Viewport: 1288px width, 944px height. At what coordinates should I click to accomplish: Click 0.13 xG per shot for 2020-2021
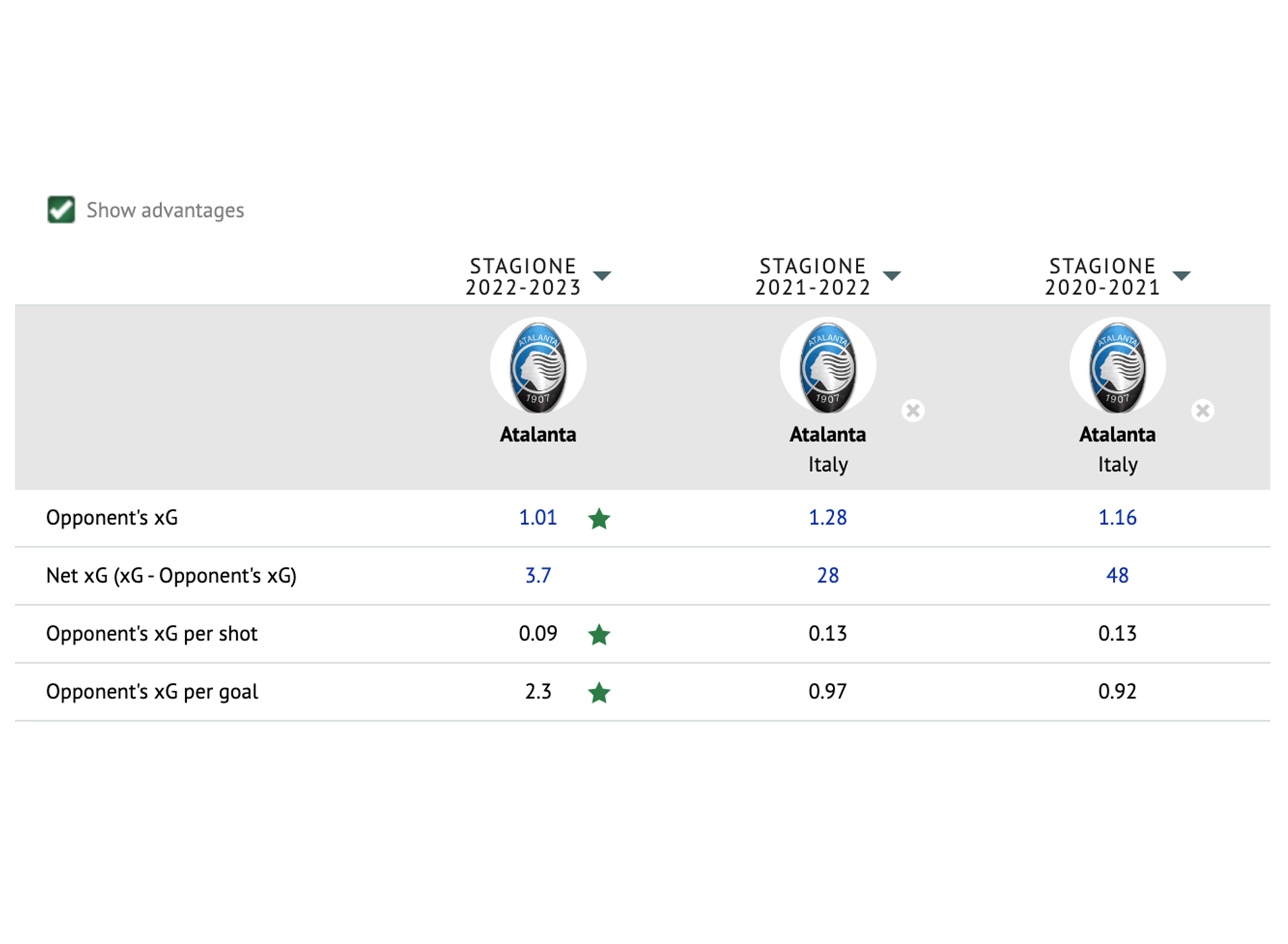[x=1117, y=634]
